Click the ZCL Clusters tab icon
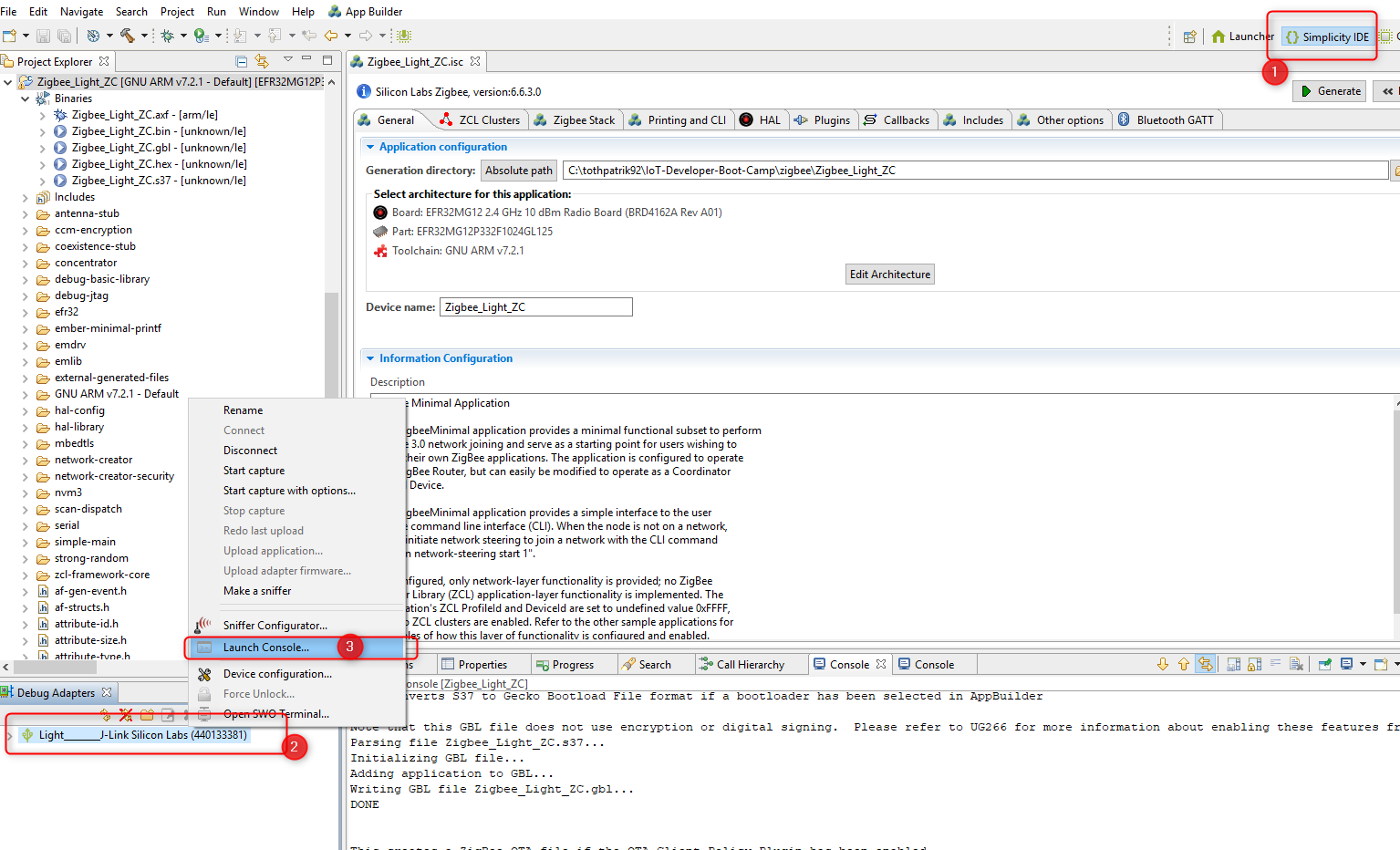The image size is (1400, 850). pyautogui.click(x=445, y=119)
